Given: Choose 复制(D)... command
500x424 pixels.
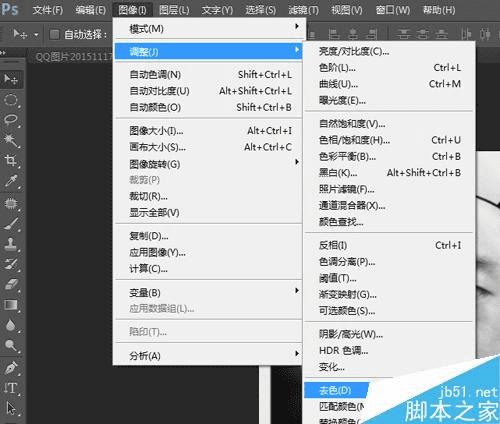Looking at the screenshot, I should point(208,236).
